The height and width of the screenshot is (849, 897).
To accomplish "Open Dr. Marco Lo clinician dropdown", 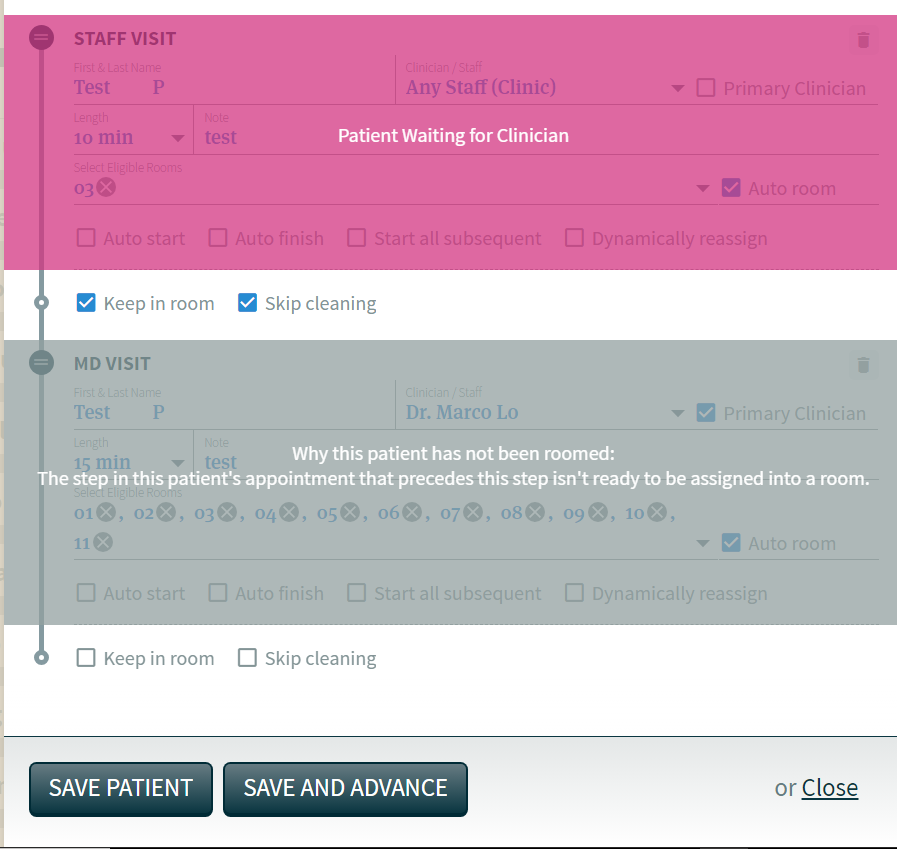I will pyautogui.click(x=678, y=414).
